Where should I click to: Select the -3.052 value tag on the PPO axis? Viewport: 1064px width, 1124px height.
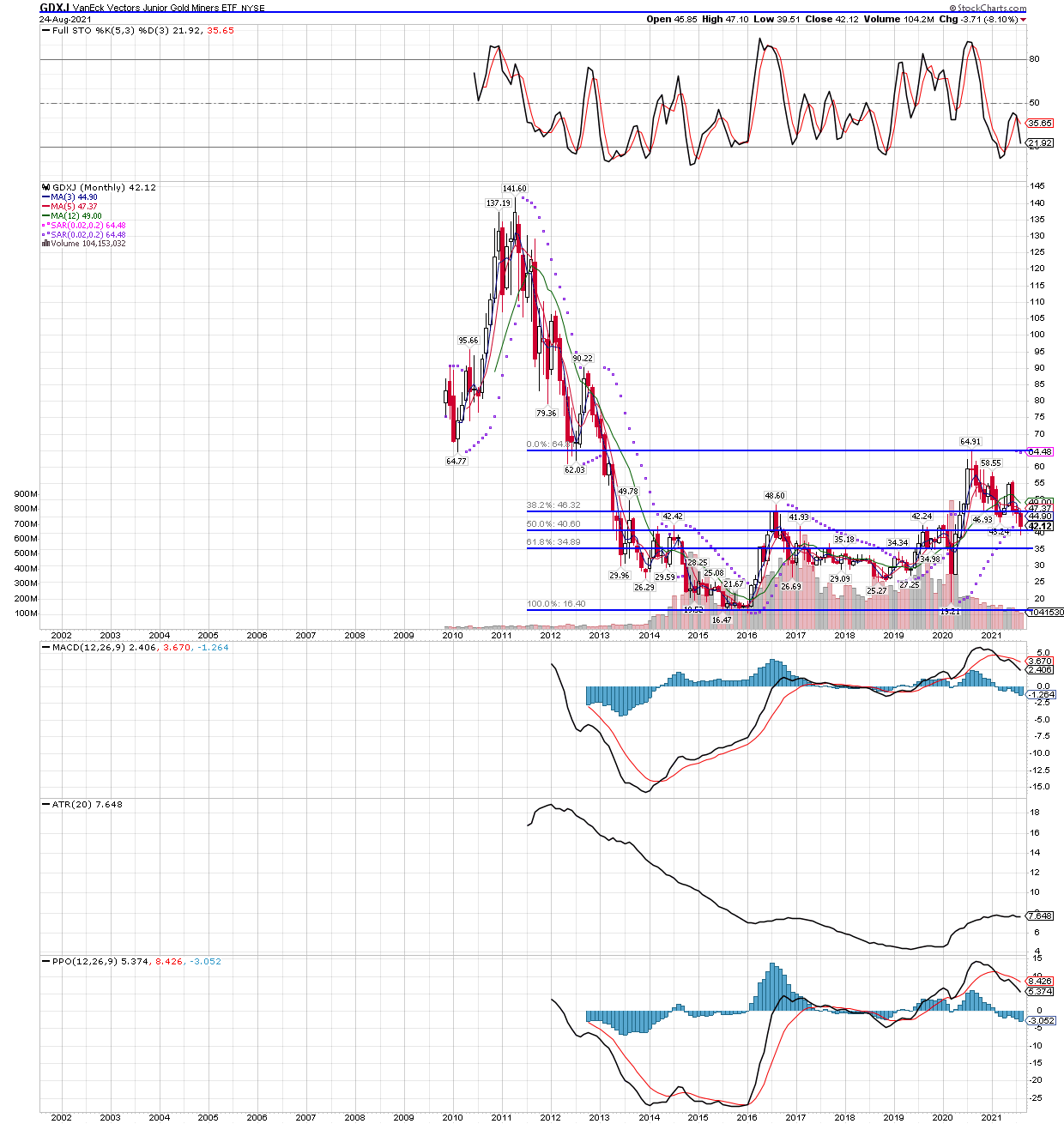point(1041,1021)
